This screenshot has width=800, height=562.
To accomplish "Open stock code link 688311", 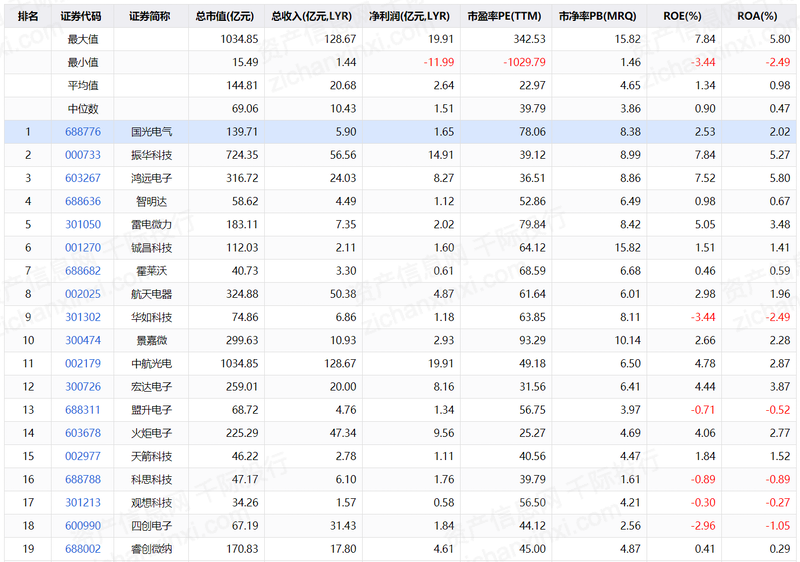I will [83, 410].
